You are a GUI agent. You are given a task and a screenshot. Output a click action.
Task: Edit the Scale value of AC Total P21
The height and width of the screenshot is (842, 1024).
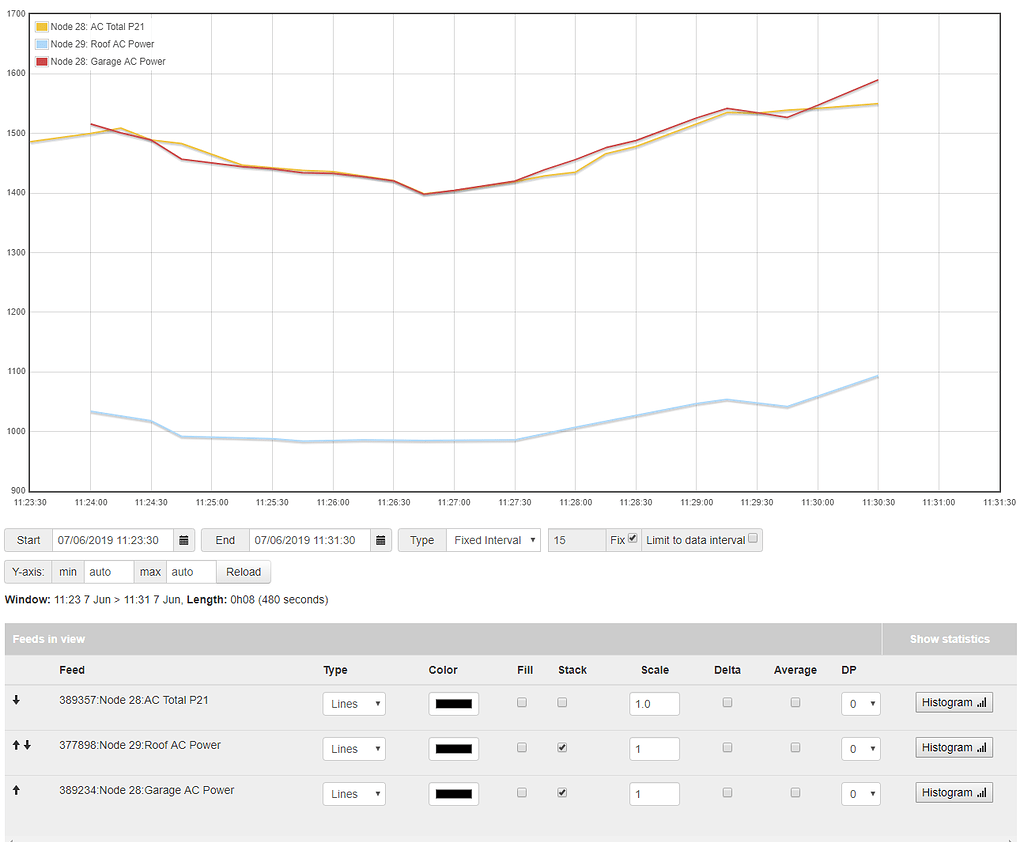pos(654,703)
